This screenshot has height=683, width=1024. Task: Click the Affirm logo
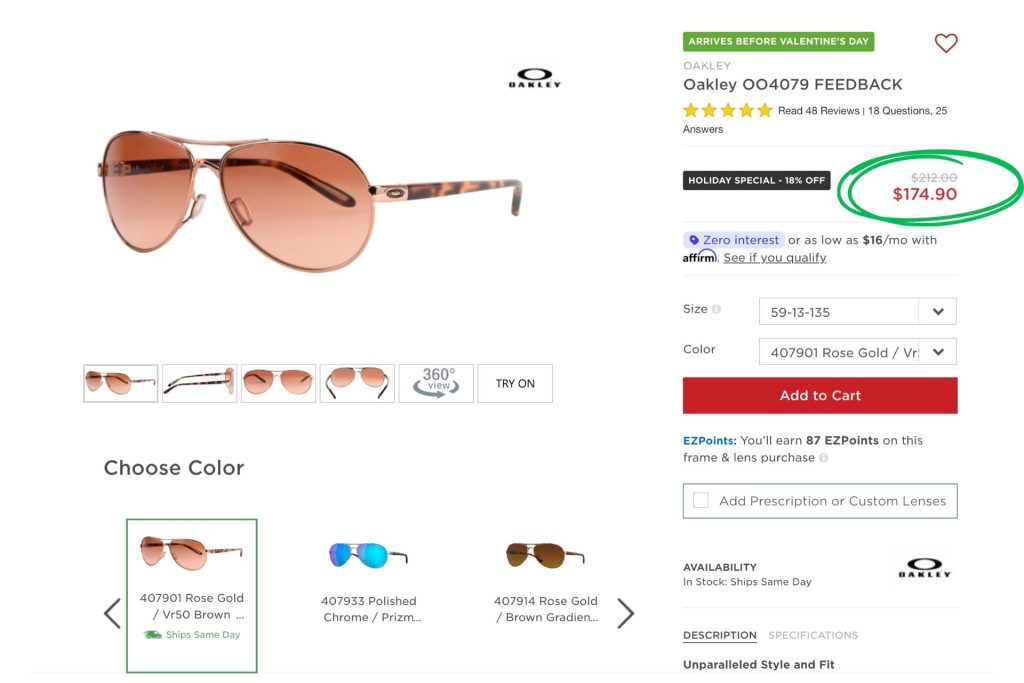pyautogui.click(x=698, y=256)
